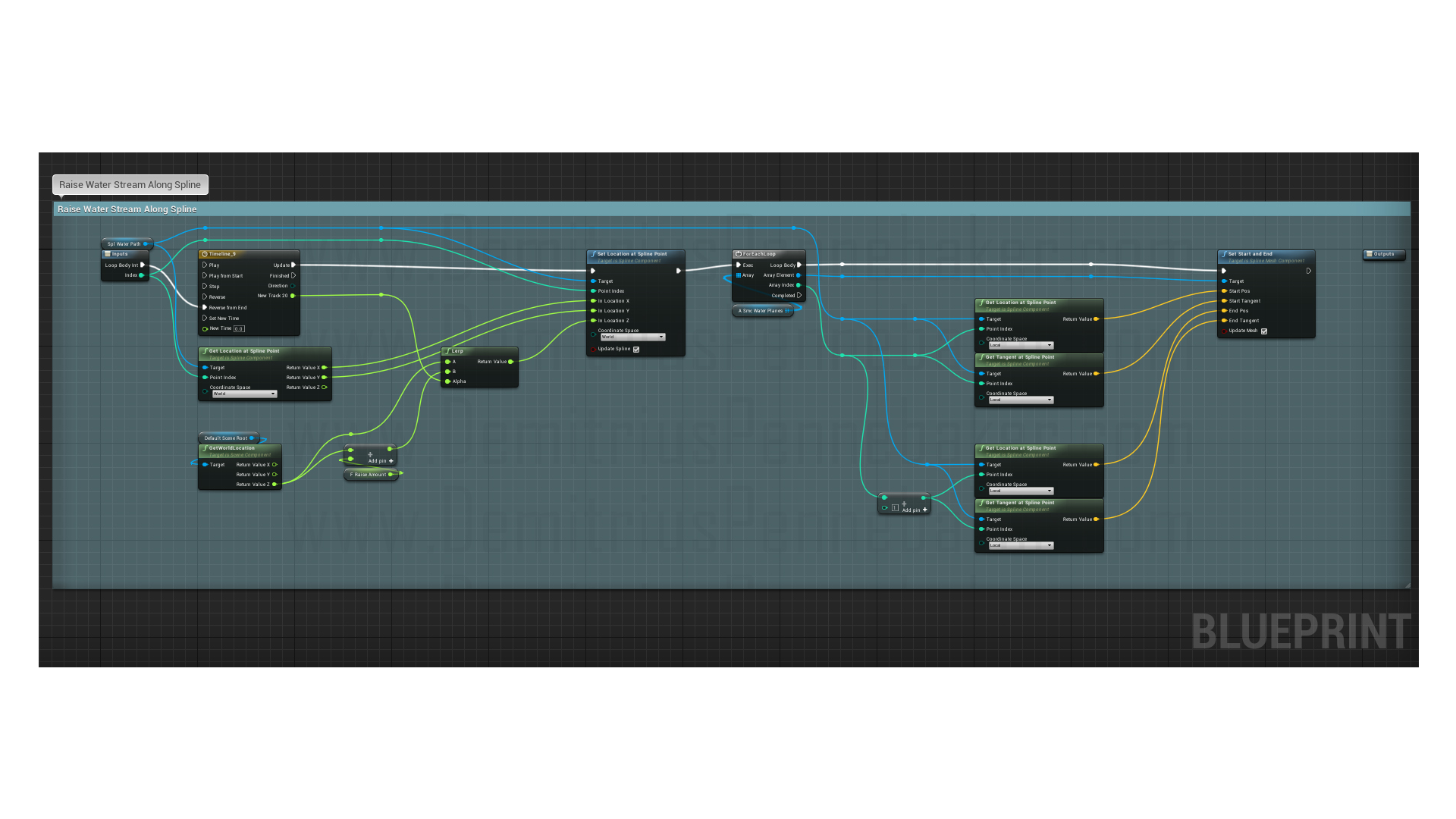1456x819 pixels.
Task: Open Set Location node Coordinate Space dropdown
Action: [633, 337]
